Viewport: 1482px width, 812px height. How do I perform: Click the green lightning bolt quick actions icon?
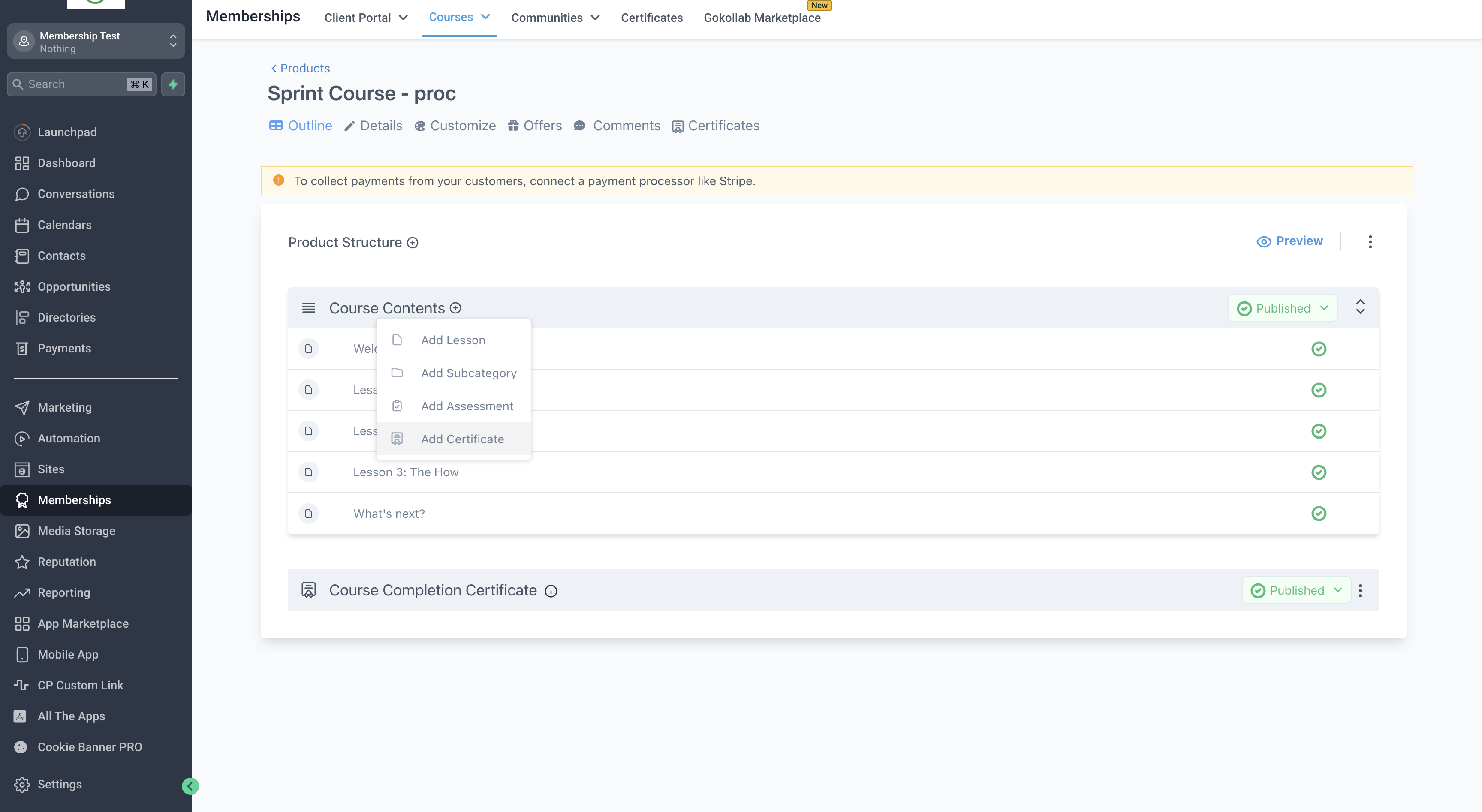(173, 84)
